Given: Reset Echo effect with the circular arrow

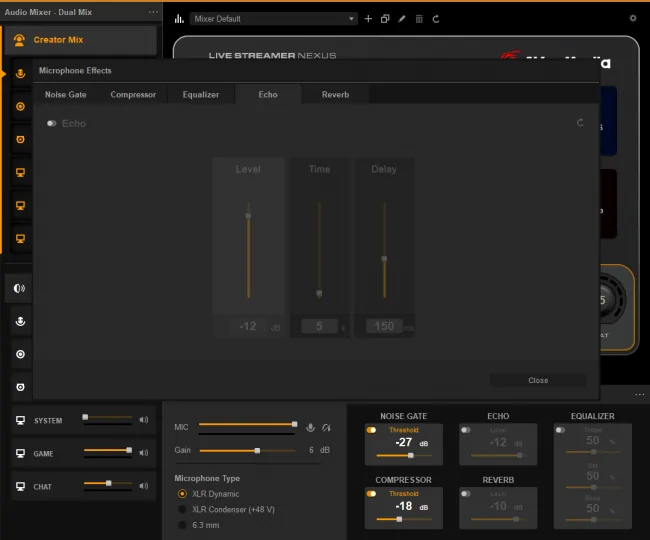Looking at the screenshot, I should point(580,123).
